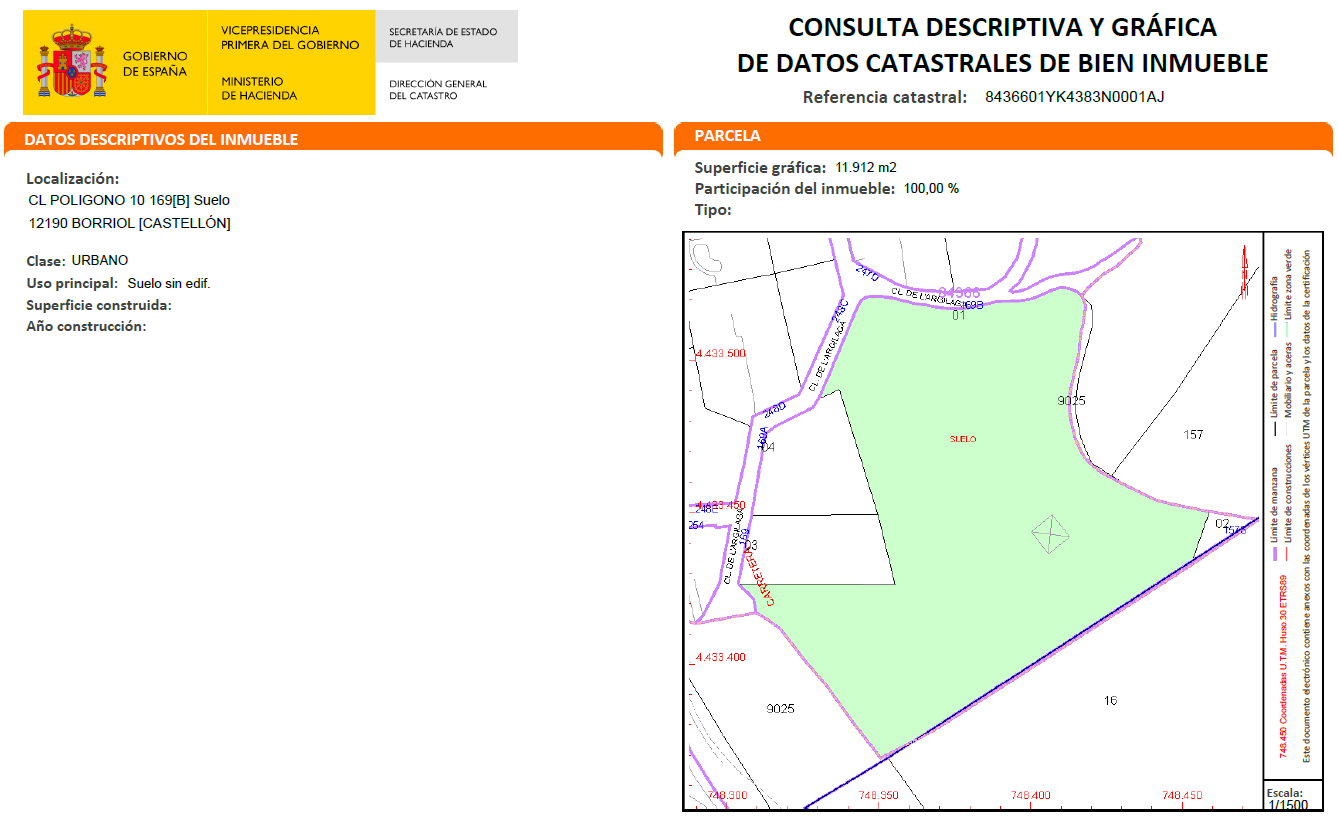Click sub-parcel label '01' near top
1338x837 pixels.
click(x=958, y=315)
